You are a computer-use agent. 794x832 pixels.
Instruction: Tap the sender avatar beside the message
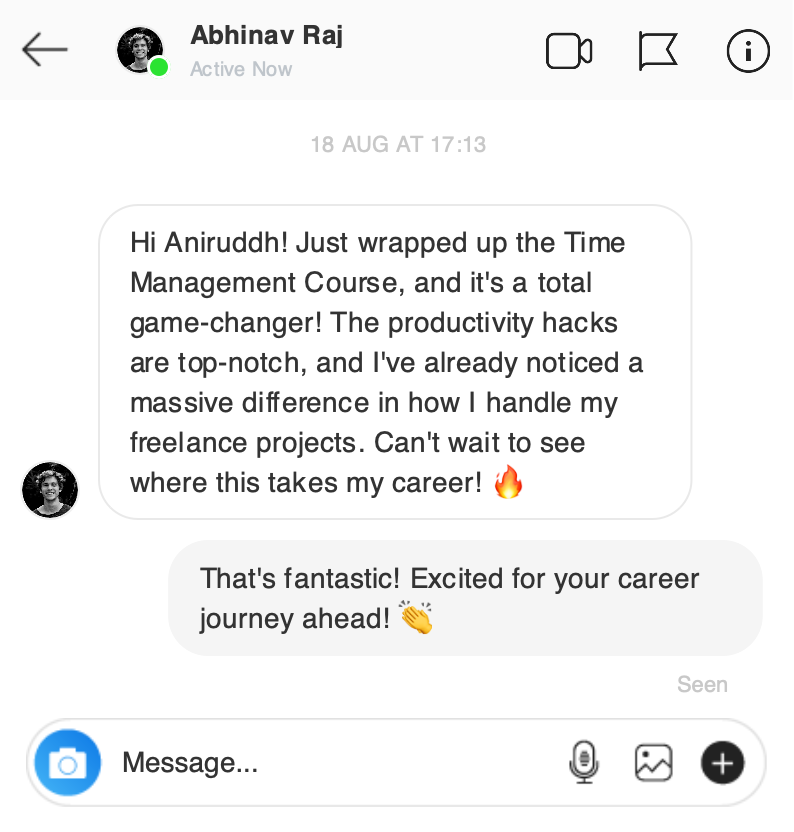50,489
